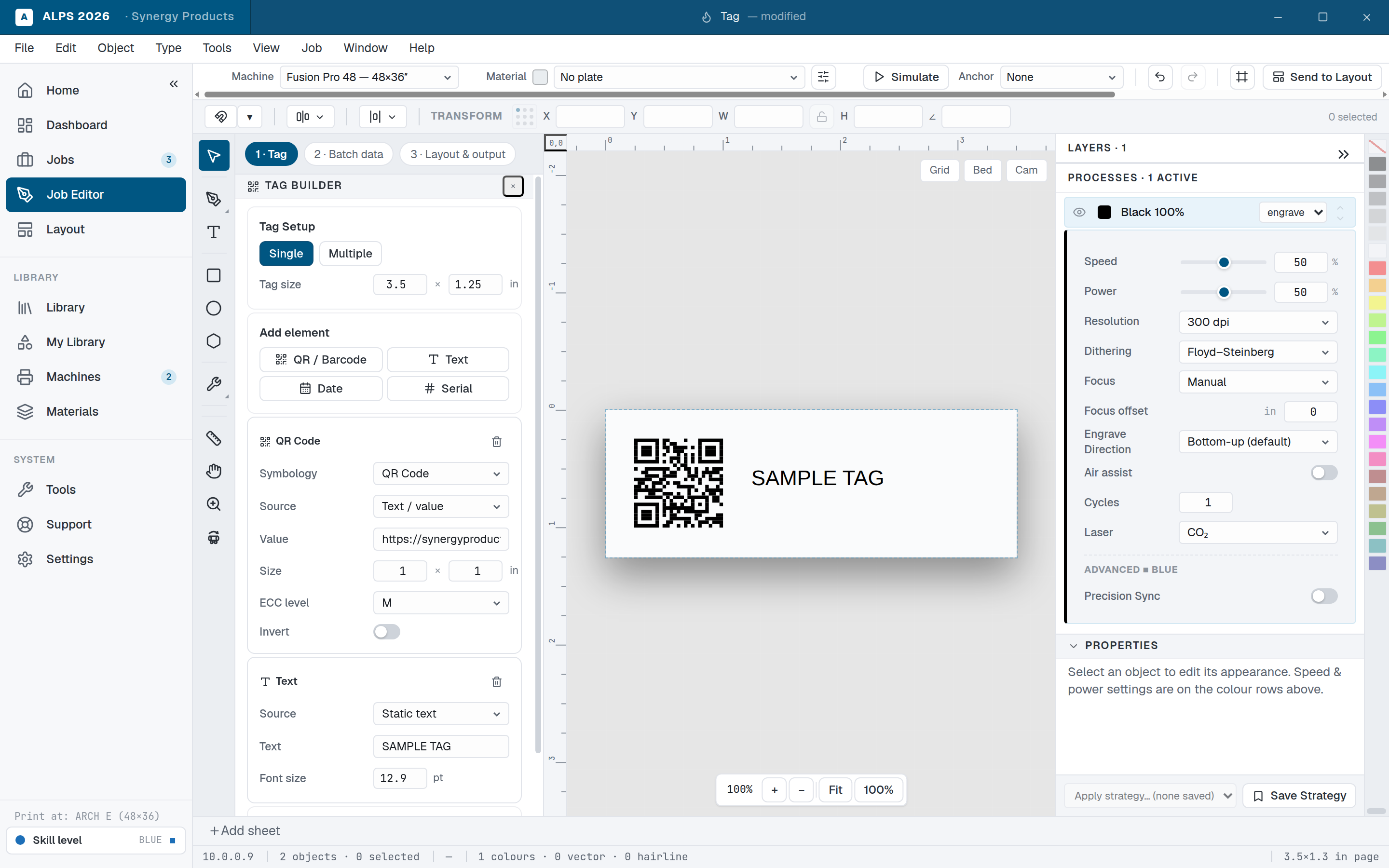
Task: Open material settings sliders icon
Action: click(823, 77)
